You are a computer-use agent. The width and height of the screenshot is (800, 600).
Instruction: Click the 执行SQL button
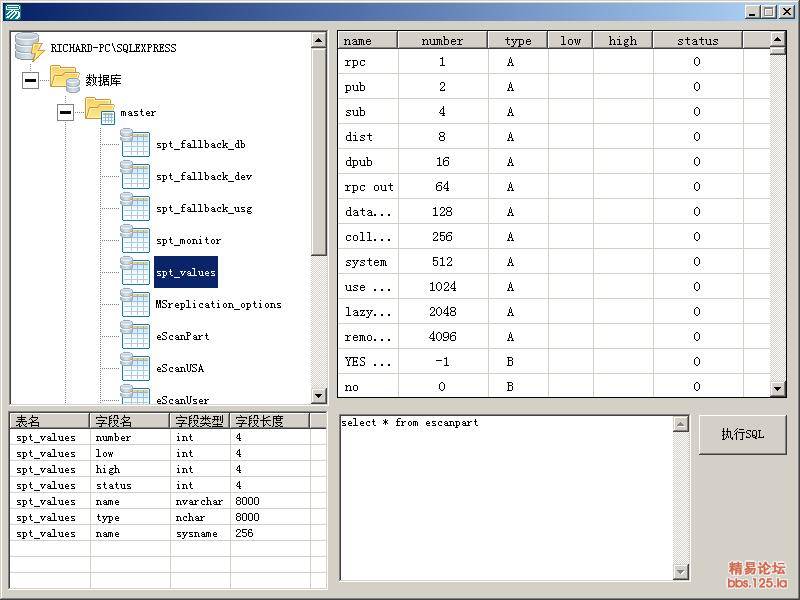[x=742, y=435]
